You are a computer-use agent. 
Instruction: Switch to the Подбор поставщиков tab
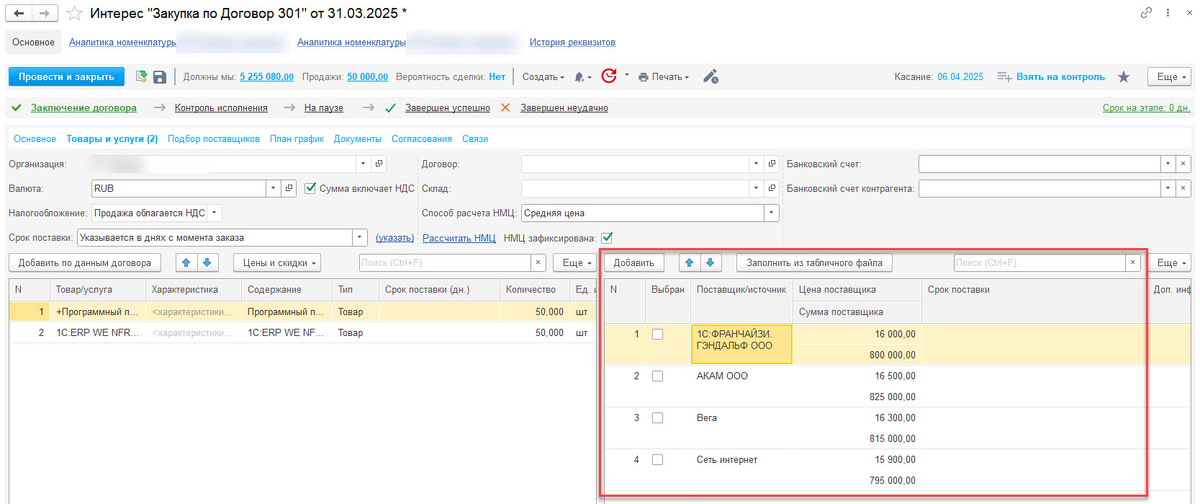214,139
